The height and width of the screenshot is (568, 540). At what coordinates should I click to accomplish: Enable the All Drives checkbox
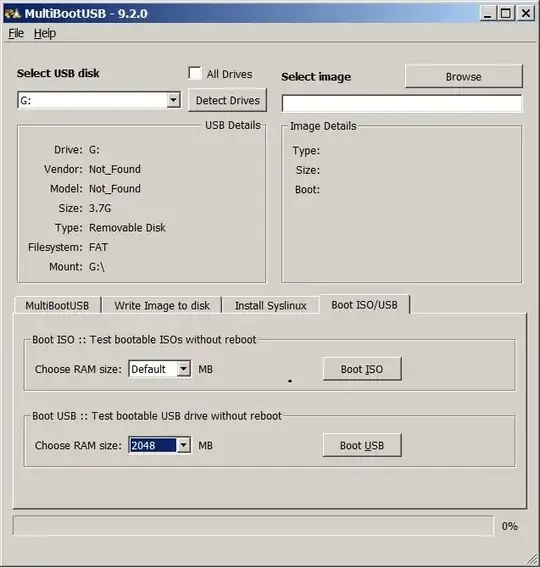coord(195,73)
